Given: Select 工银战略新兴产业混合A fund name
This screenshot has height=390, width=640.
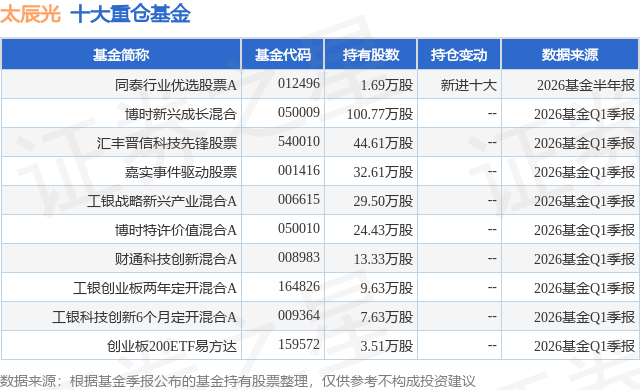Looking at the screenshot, I should pos(162,201).
